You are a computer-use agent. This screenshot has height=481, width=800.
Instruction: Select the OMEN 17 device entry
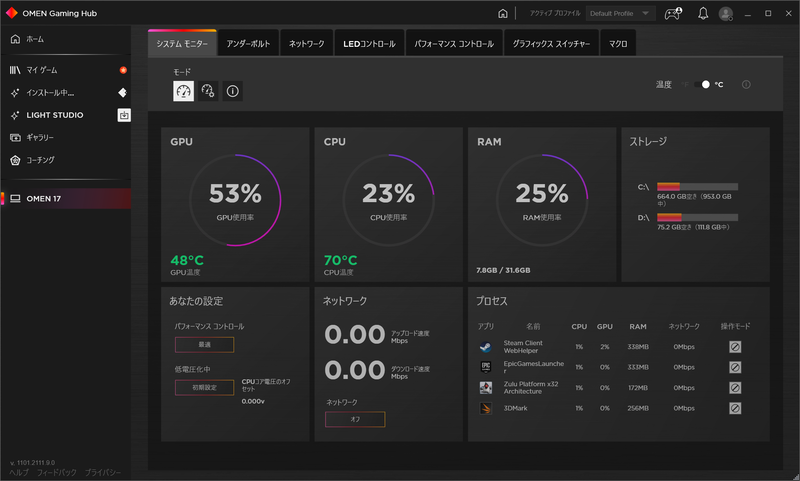coord(65,198)
